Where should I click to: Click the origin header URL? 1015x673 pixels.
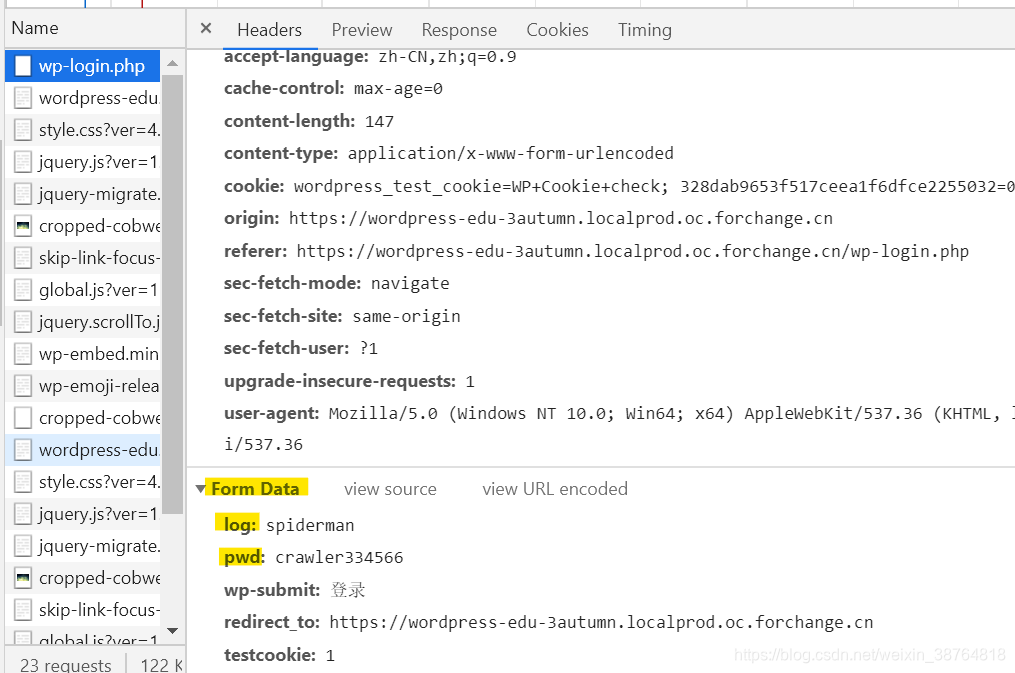click(561, 218)
